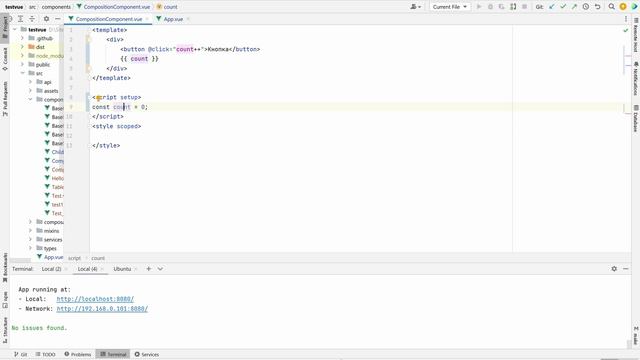
Task: Hide the Project panel with minus icon
Action: click(58, 19)
